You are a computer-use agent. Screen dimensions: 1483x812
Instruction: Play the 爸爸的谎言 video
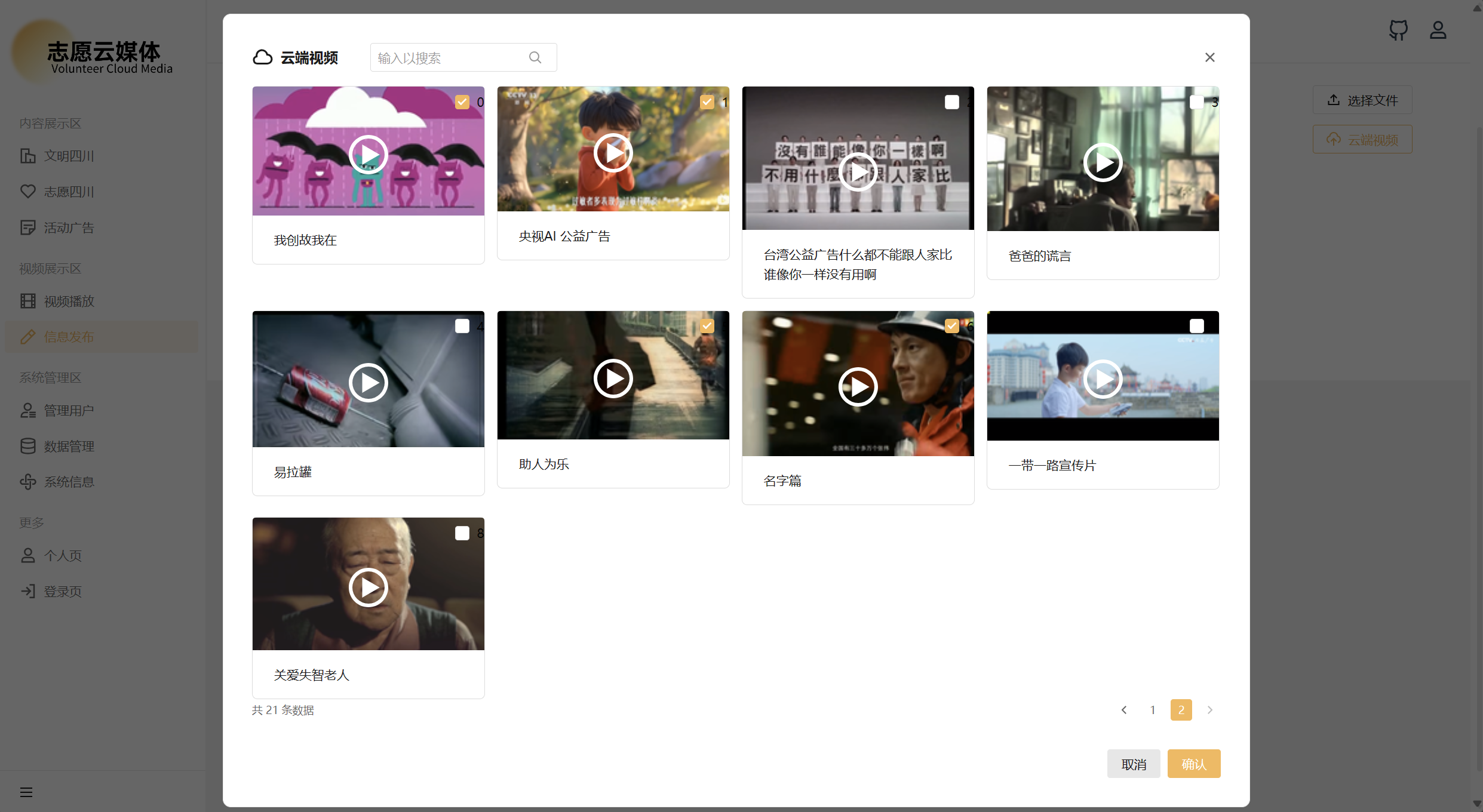coord(1103,162)
